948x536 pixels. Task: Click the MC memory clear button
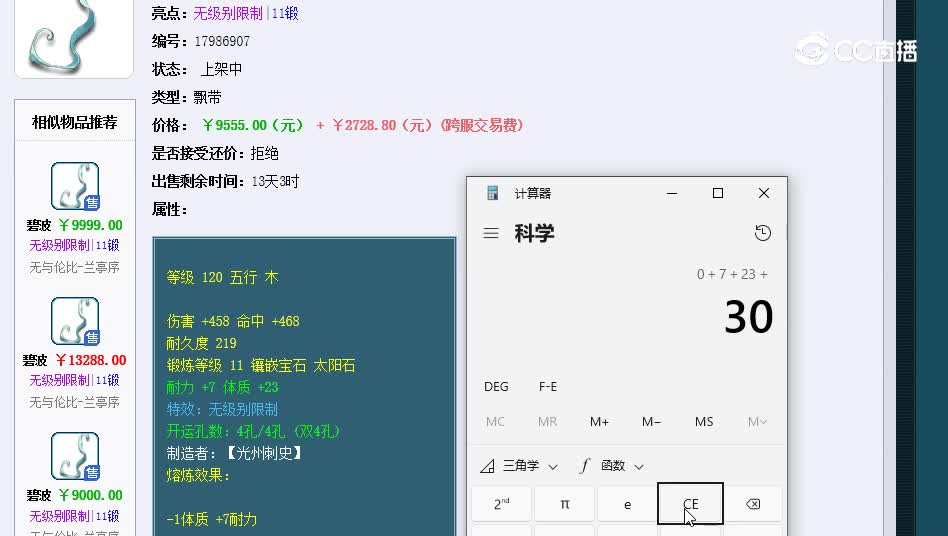click(495, 422)
